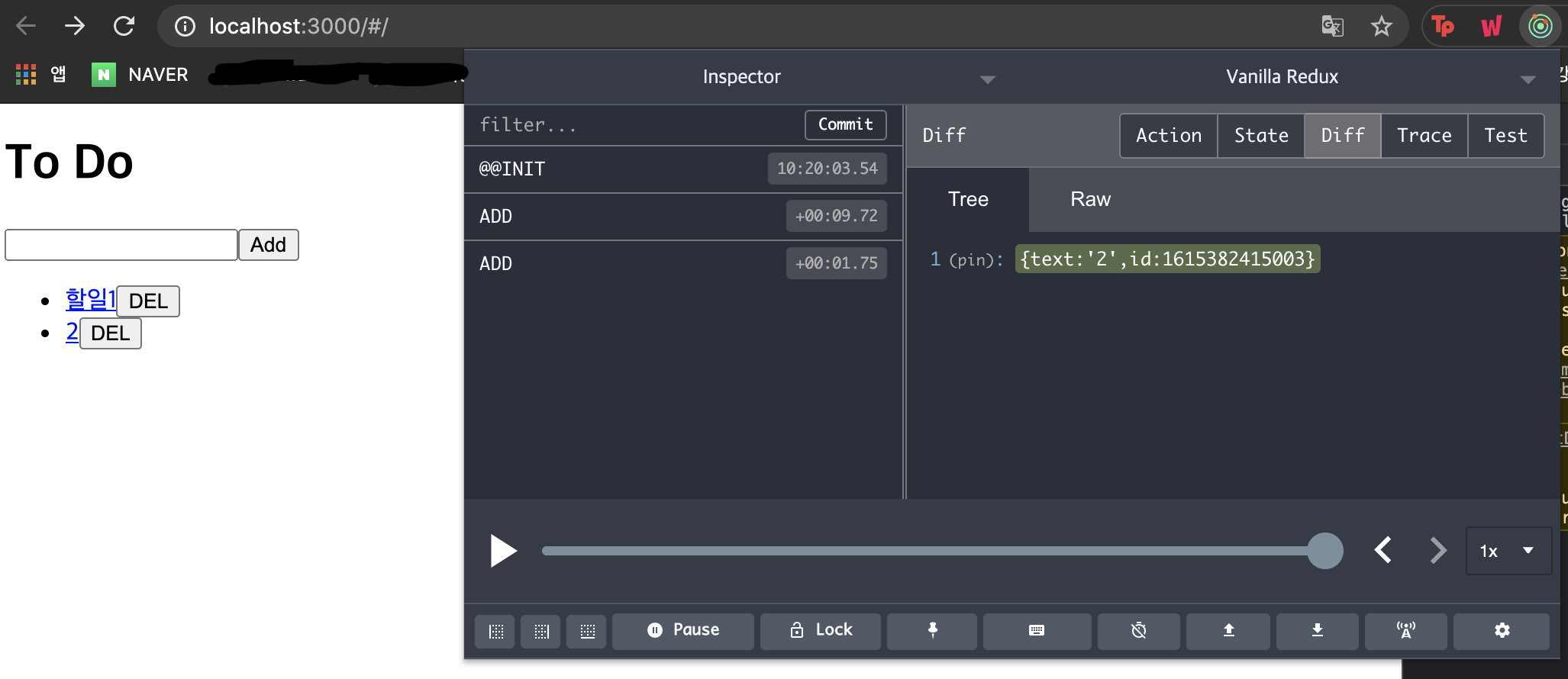The height and width of the screenshot is (679, 1568).
Task: Open the 1x playback speed dropdown
Action: (x=1508, y=551)
